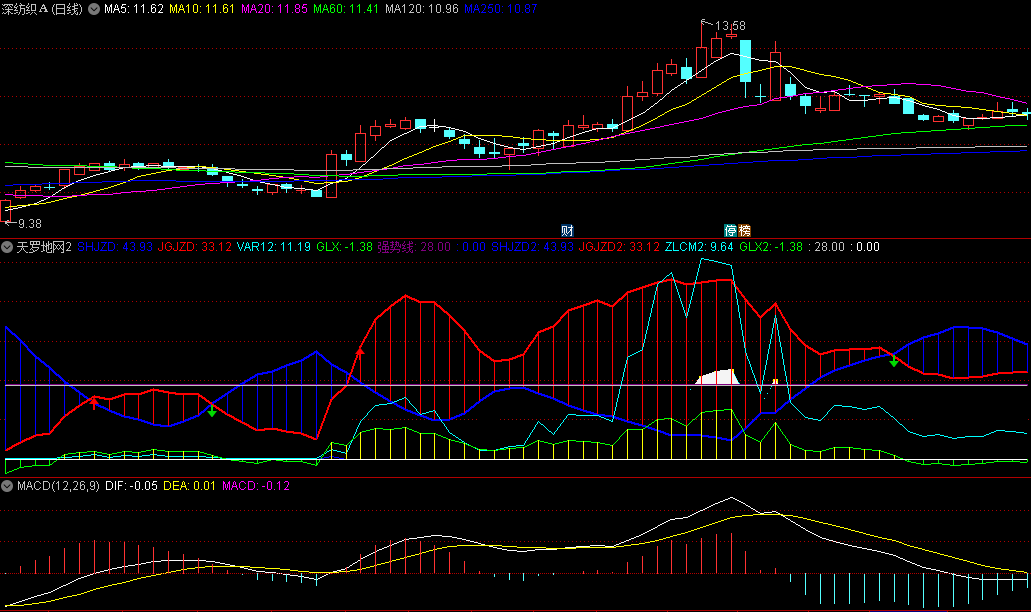
Task: Click the first green down-arrow sell signal
Action: tap(212, 411)
